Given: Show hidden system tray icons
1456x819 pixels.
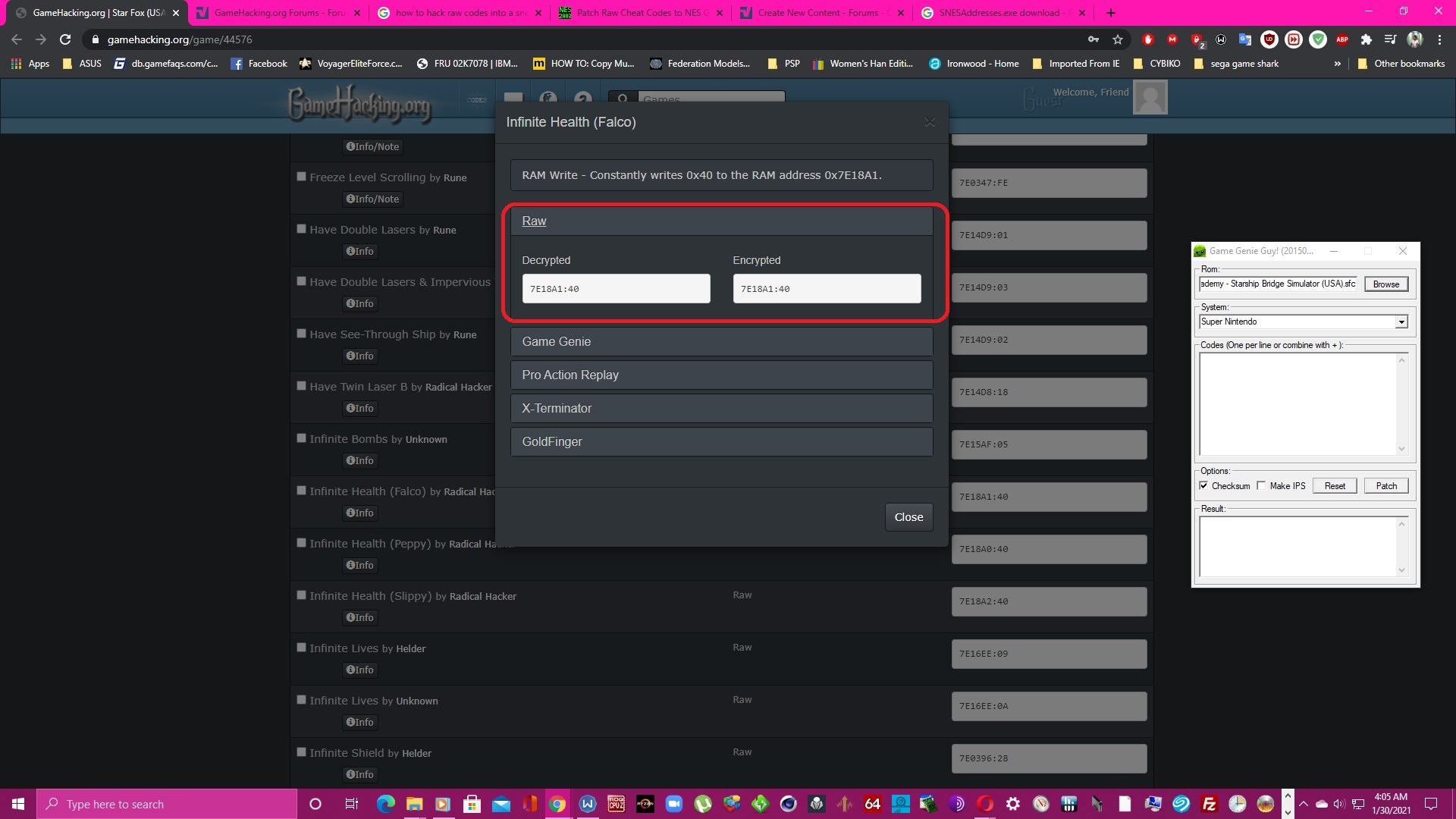Looking at the screenshot, I should point(1303,804).
